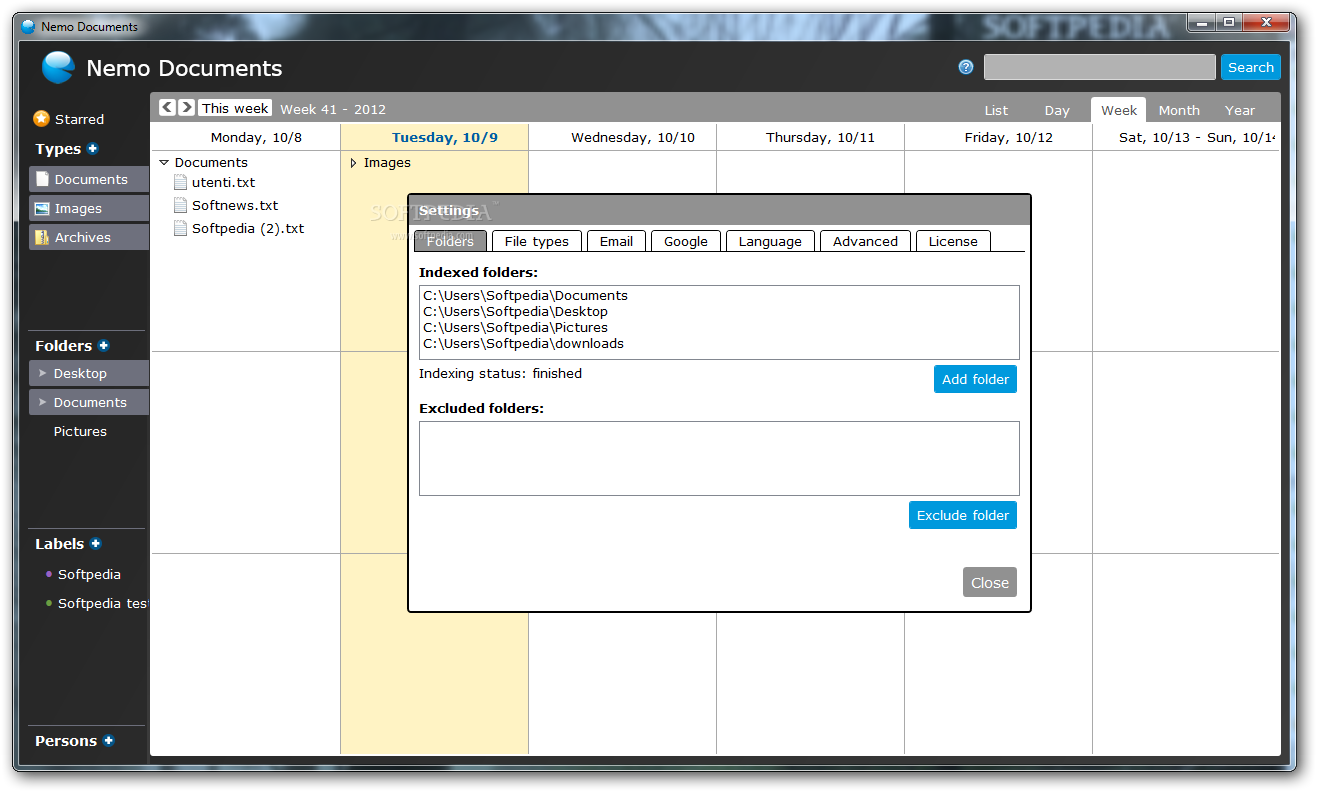Add a new type with the plus icon
1317x792 pixels.
tap(93, 148)
